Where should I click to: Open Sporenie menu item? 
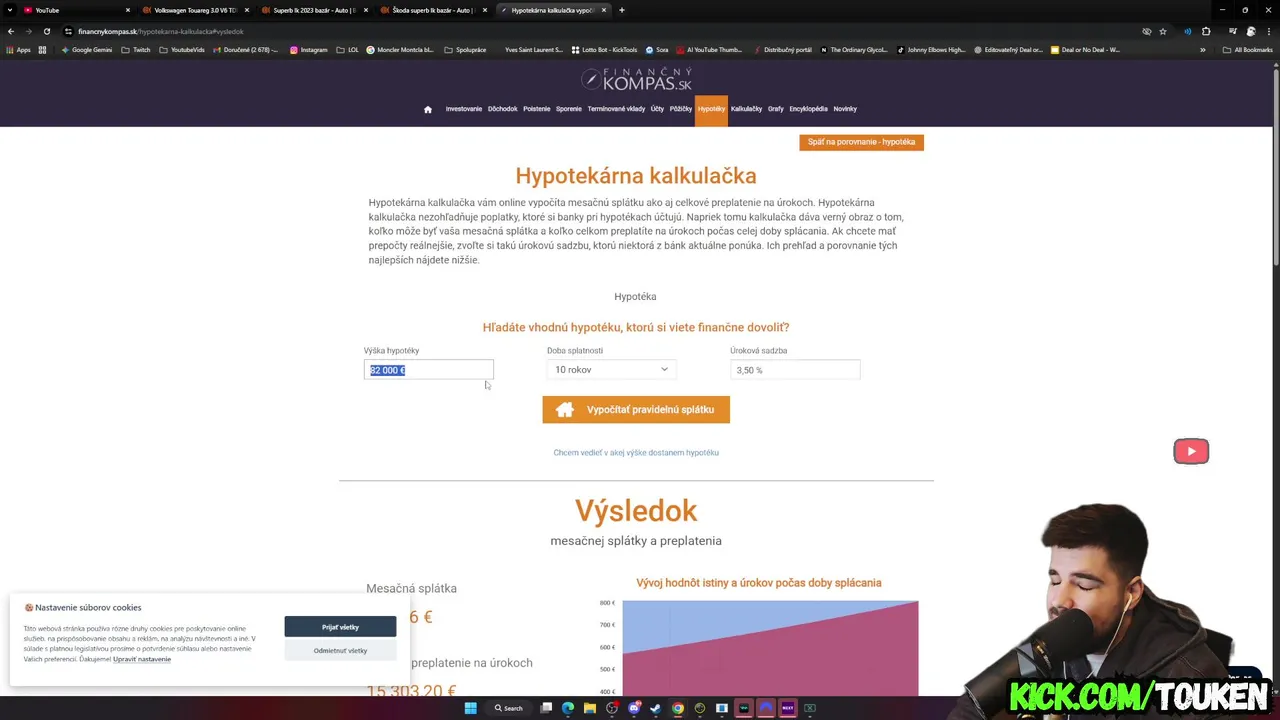point(569,109)
